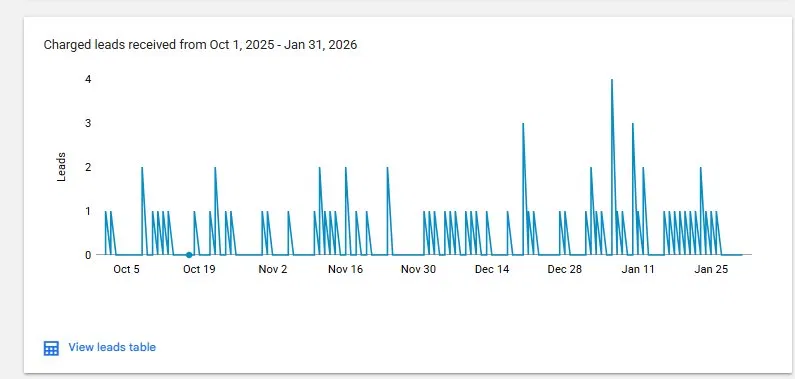
Task: Click the chart peak at 4 leads
Action: (x=611, y=80)
